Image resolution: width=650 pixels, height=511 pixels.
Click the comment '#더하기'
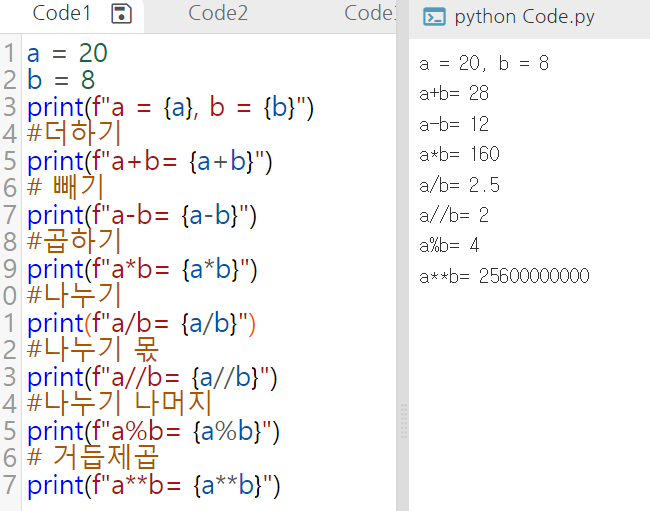[74, 133]
